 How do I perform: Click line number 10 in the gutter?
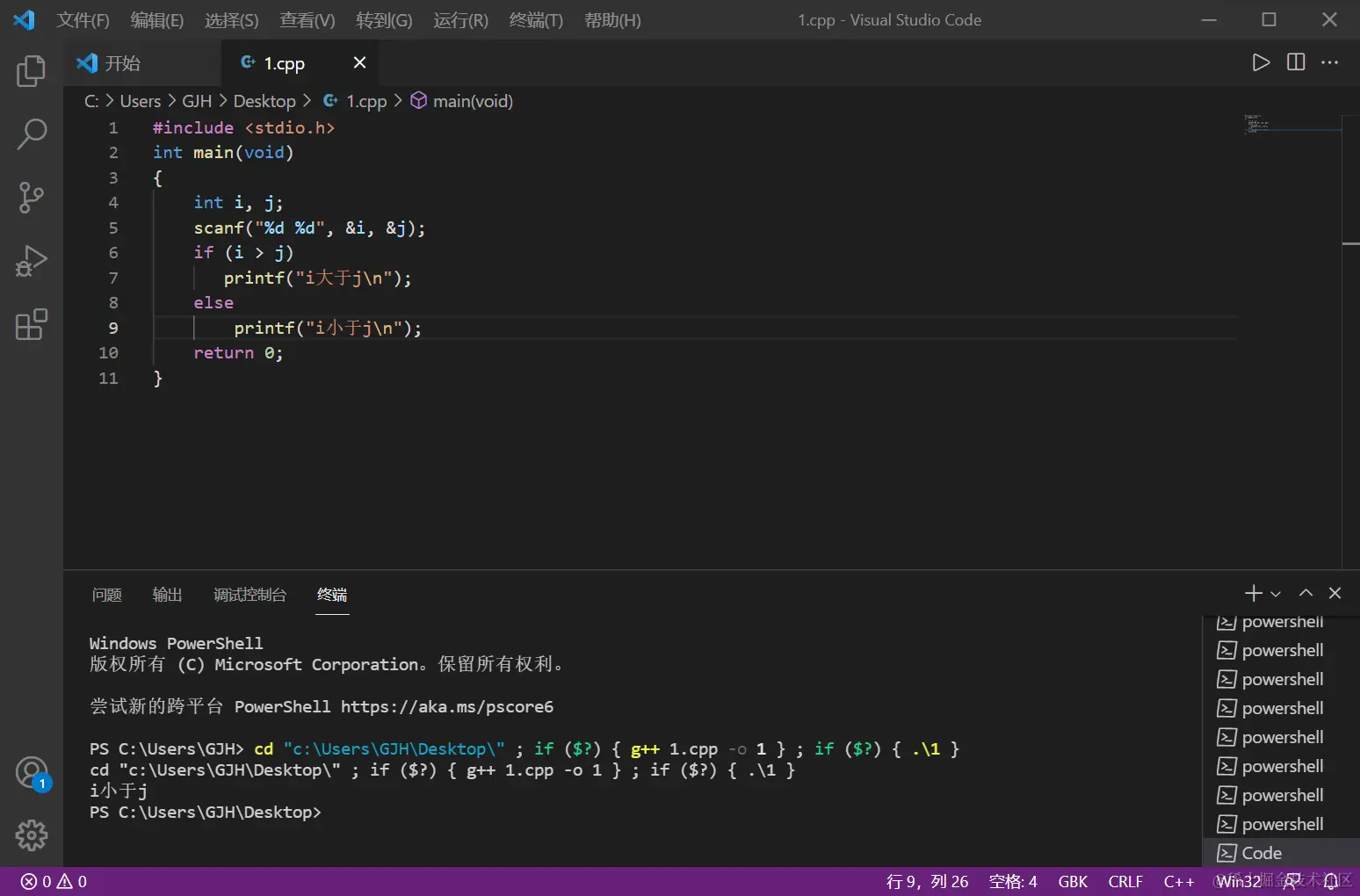tap(108, 352)
